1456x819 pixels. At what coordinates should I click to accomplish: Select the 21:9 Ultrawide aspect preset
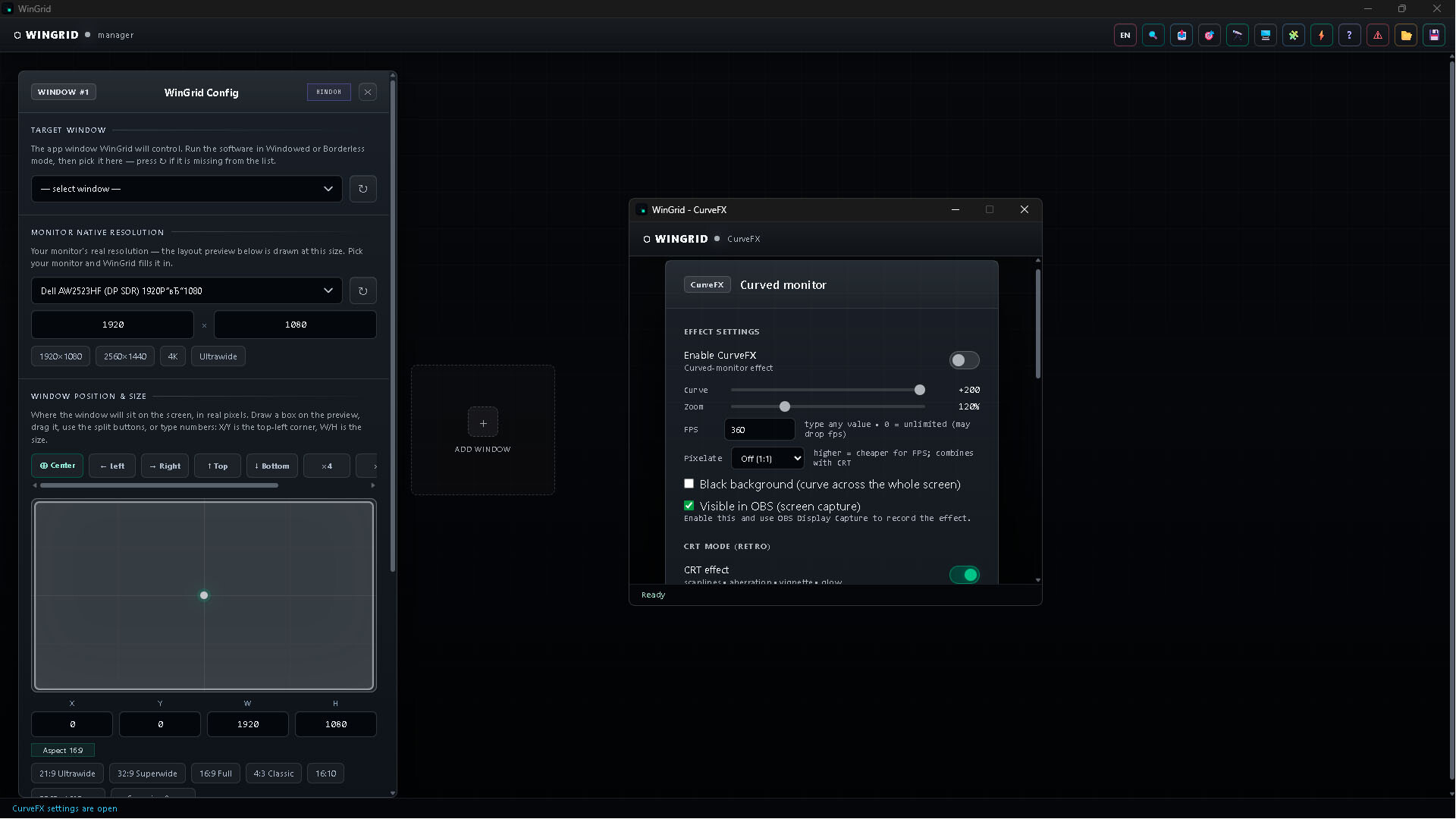pyautogui.click(x=67, y=773)
